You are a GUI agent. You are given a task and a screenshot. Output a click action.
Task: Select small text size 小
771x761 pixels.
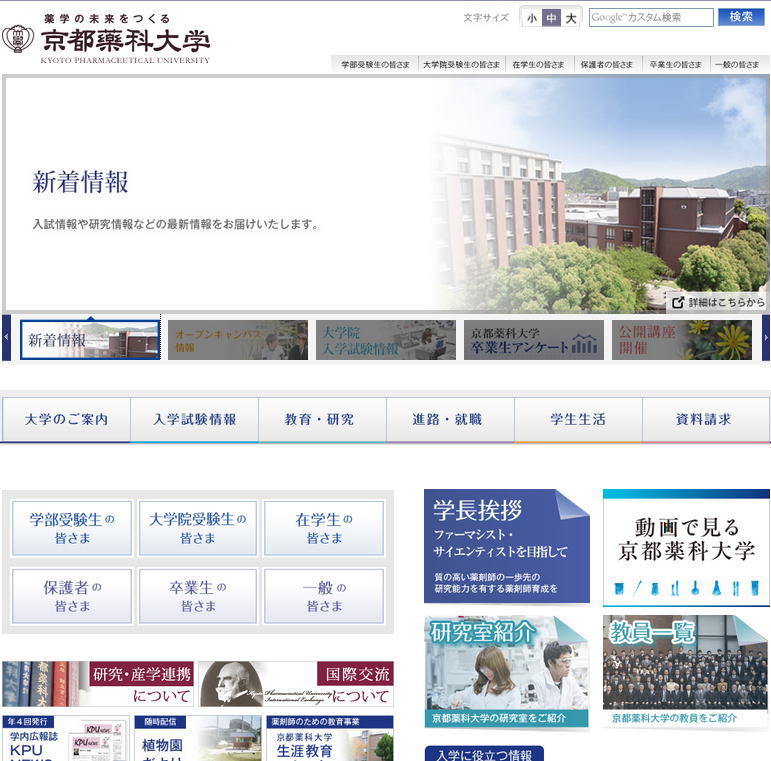pos(532,18)
